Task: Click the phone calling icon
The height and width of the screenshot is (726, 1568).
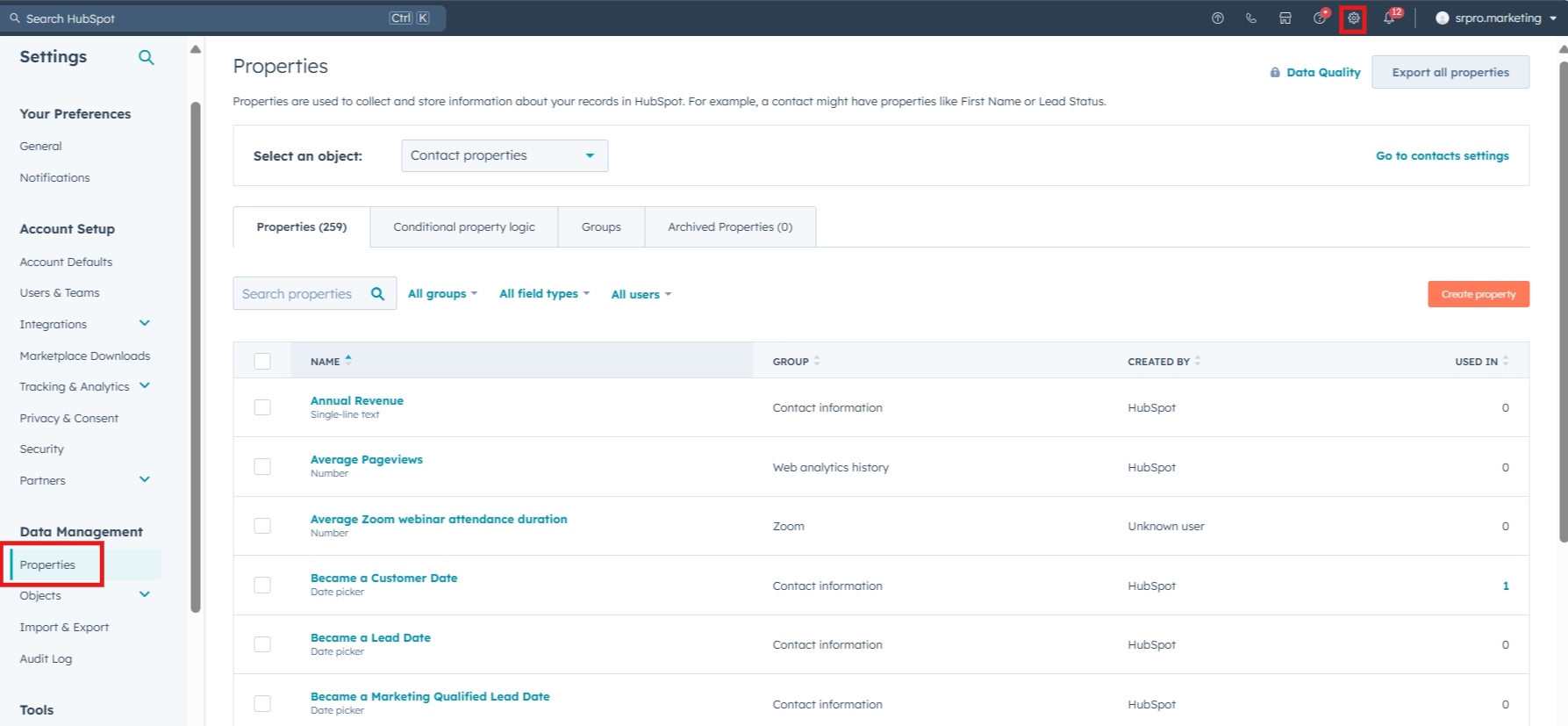Action: (1251, 18)
